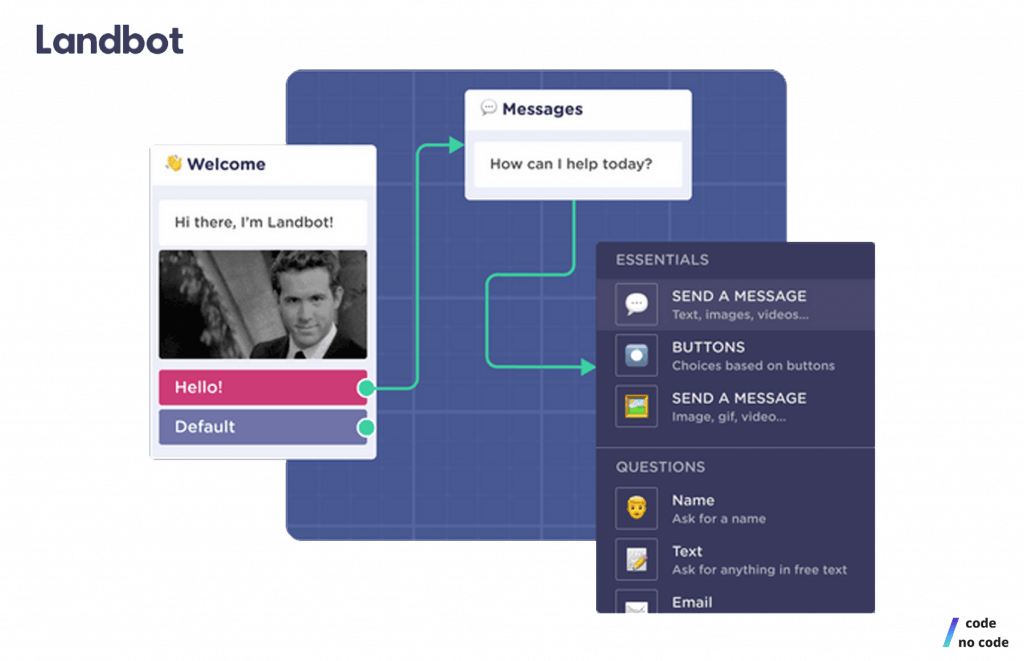Choose Text "Ask for anything in free text"
Image resolution: width=1024 pixels, height=661 pixels.
(735, 559)
